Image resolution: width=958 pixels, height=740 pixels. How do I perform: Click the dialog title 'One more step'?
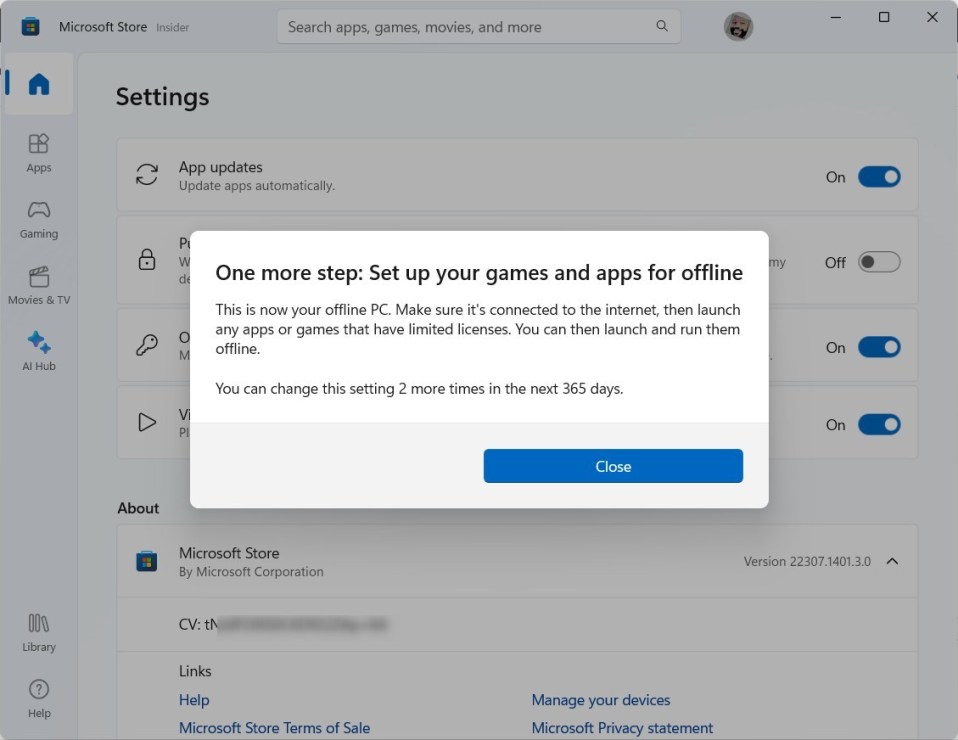[x=479, y=273]
